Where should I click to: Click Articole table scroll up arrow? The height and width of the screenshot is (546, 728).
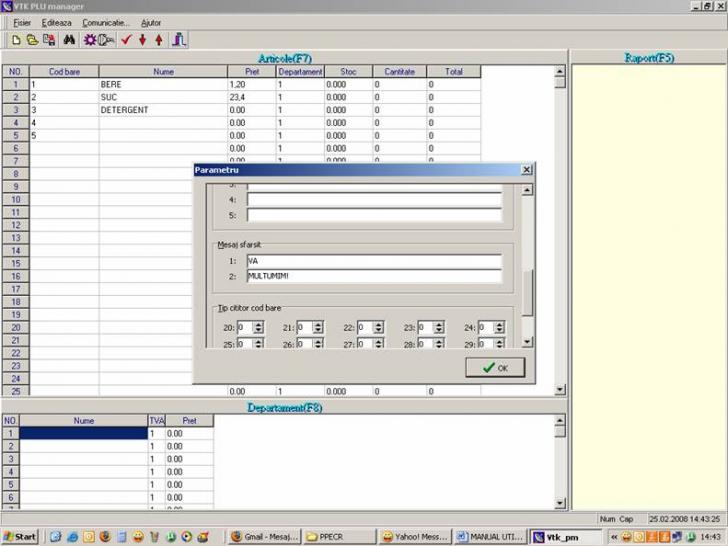point(560,72)
